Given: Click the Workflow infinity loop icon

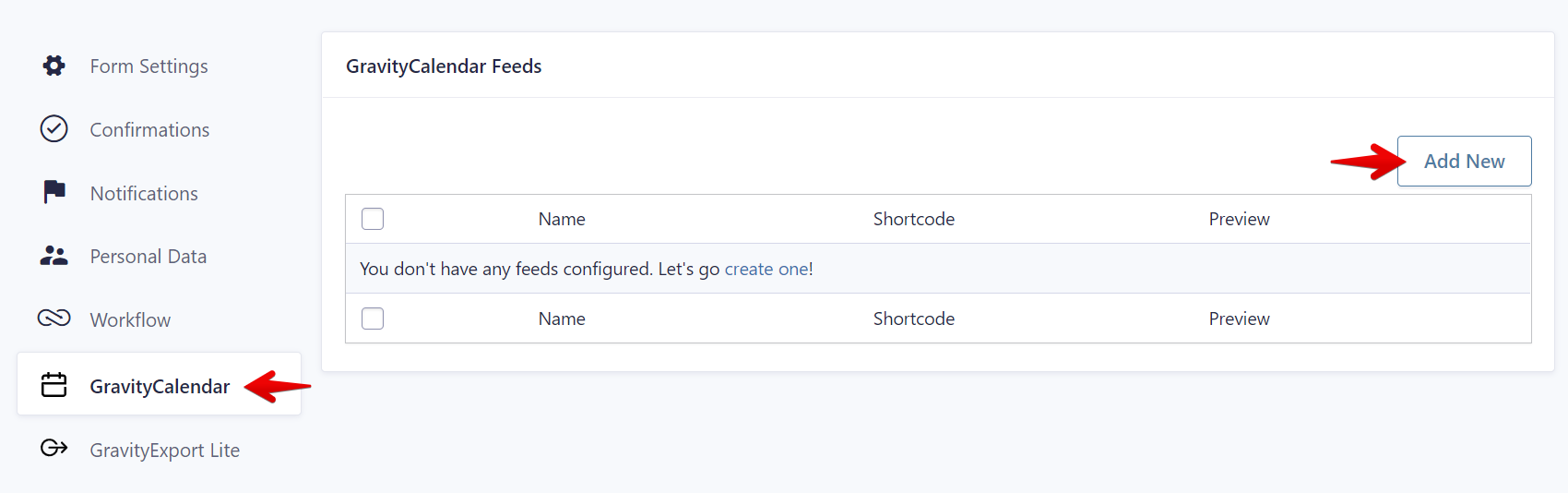Looking at the screenshot, I should click(x=54, y=319).
